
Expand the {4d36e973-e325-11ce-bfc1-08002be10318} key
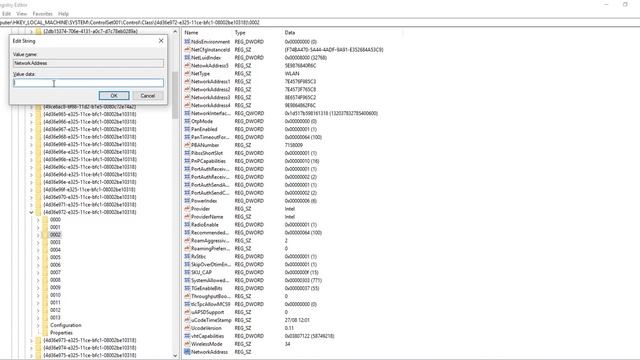pyautogui.click(x=31, y=340)
